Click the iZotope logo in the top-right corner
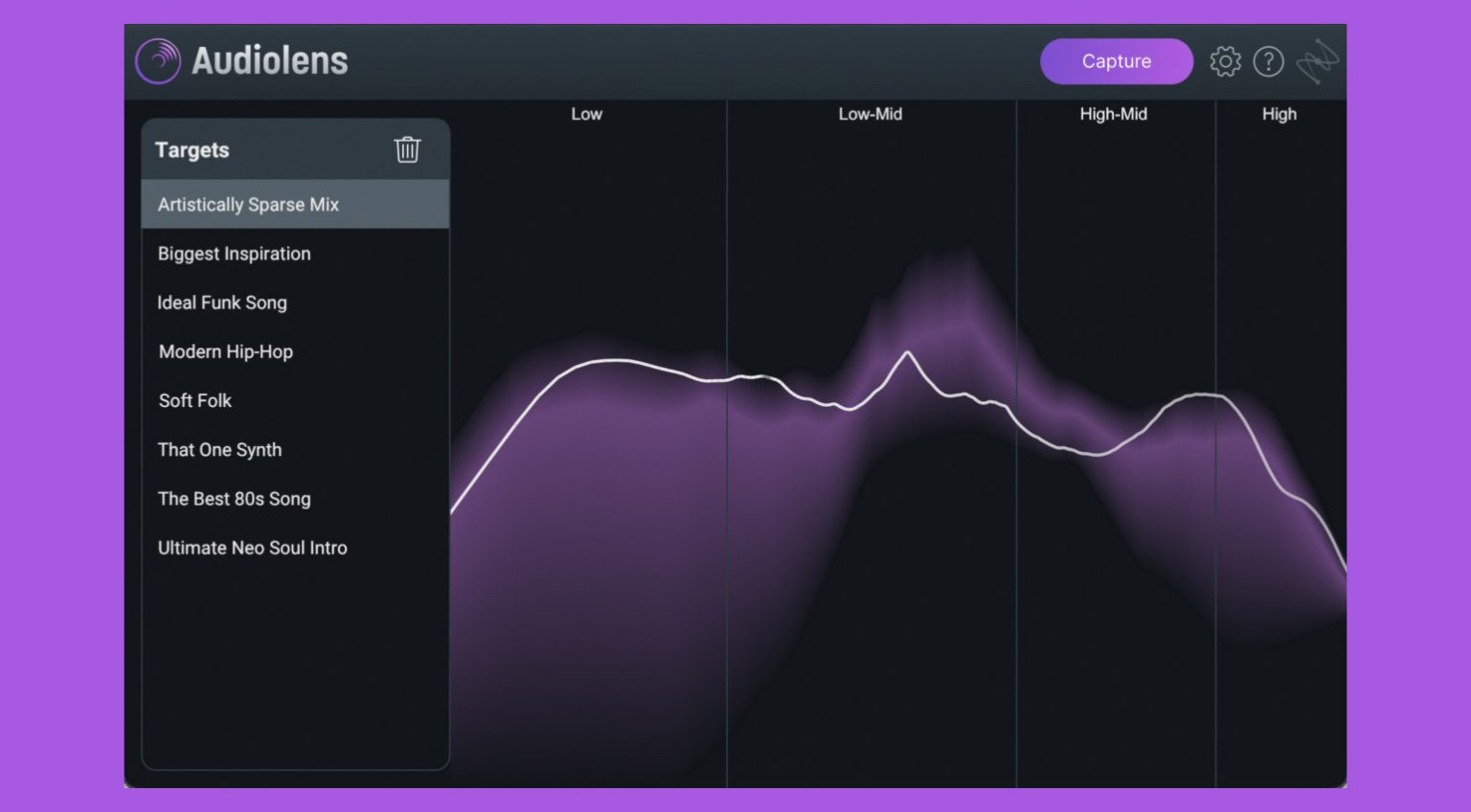The width and height of the screenshot is (1471, 812). coord(1317,61)
